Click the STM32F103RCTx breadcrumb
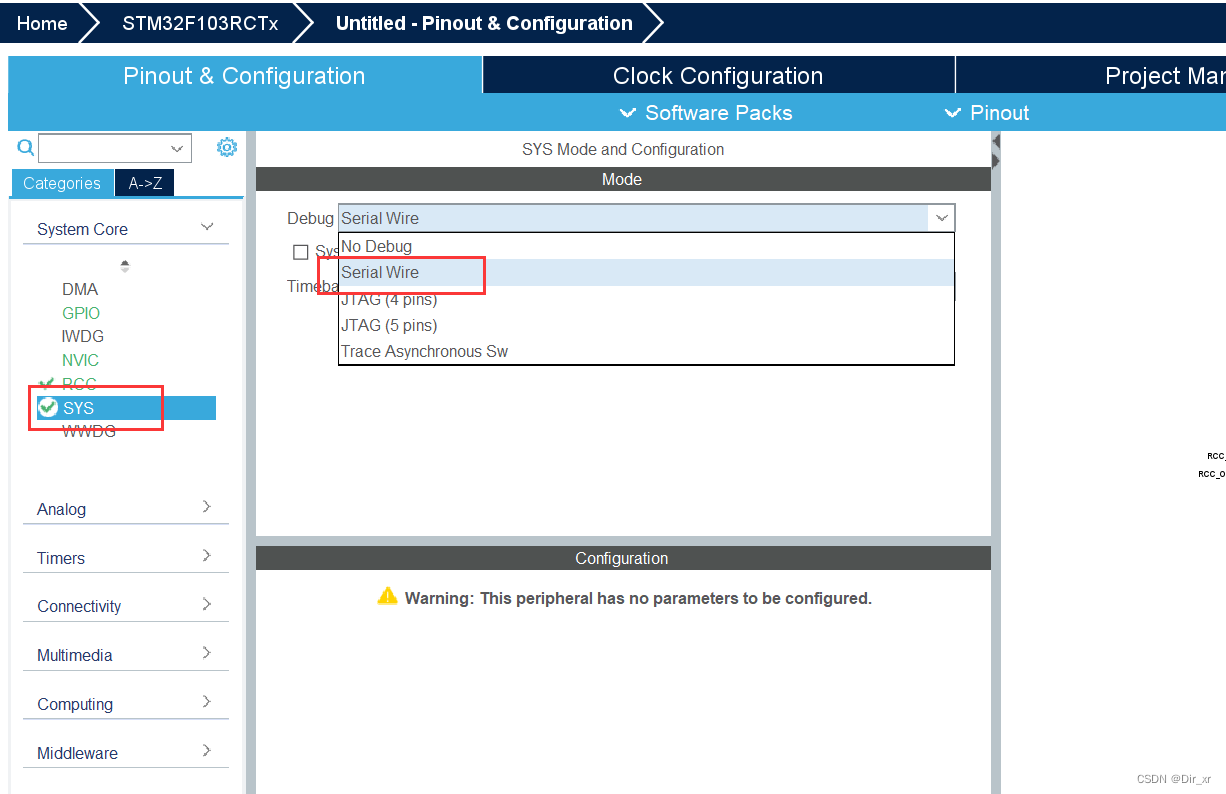Image resolution: width=1226 pixels, height=794 pixels. point(200,23)
